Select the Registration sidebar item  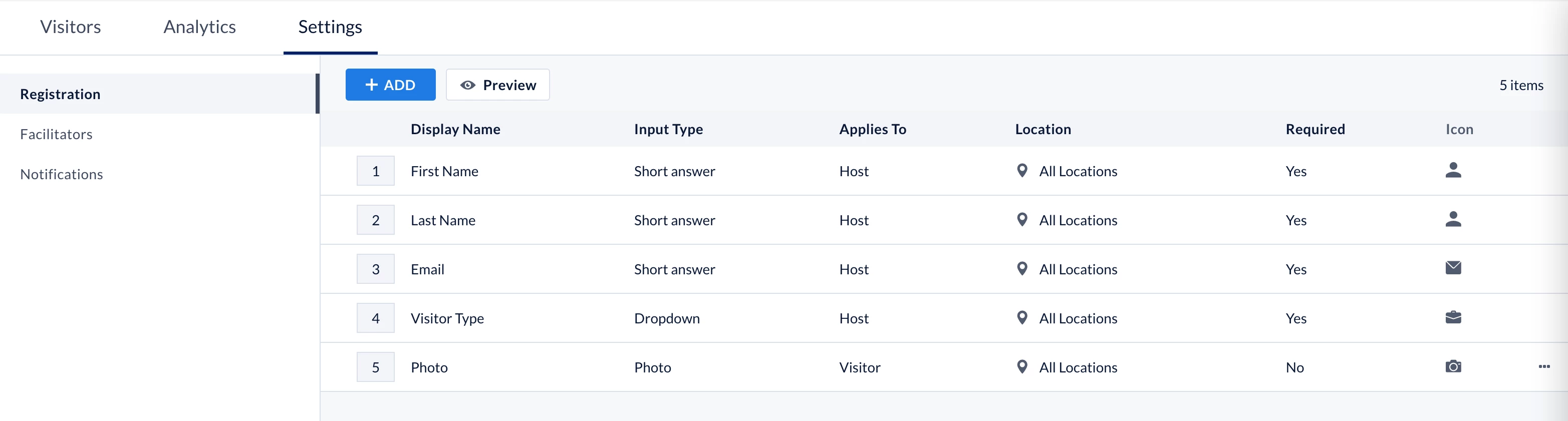click(x=60, y=94)
